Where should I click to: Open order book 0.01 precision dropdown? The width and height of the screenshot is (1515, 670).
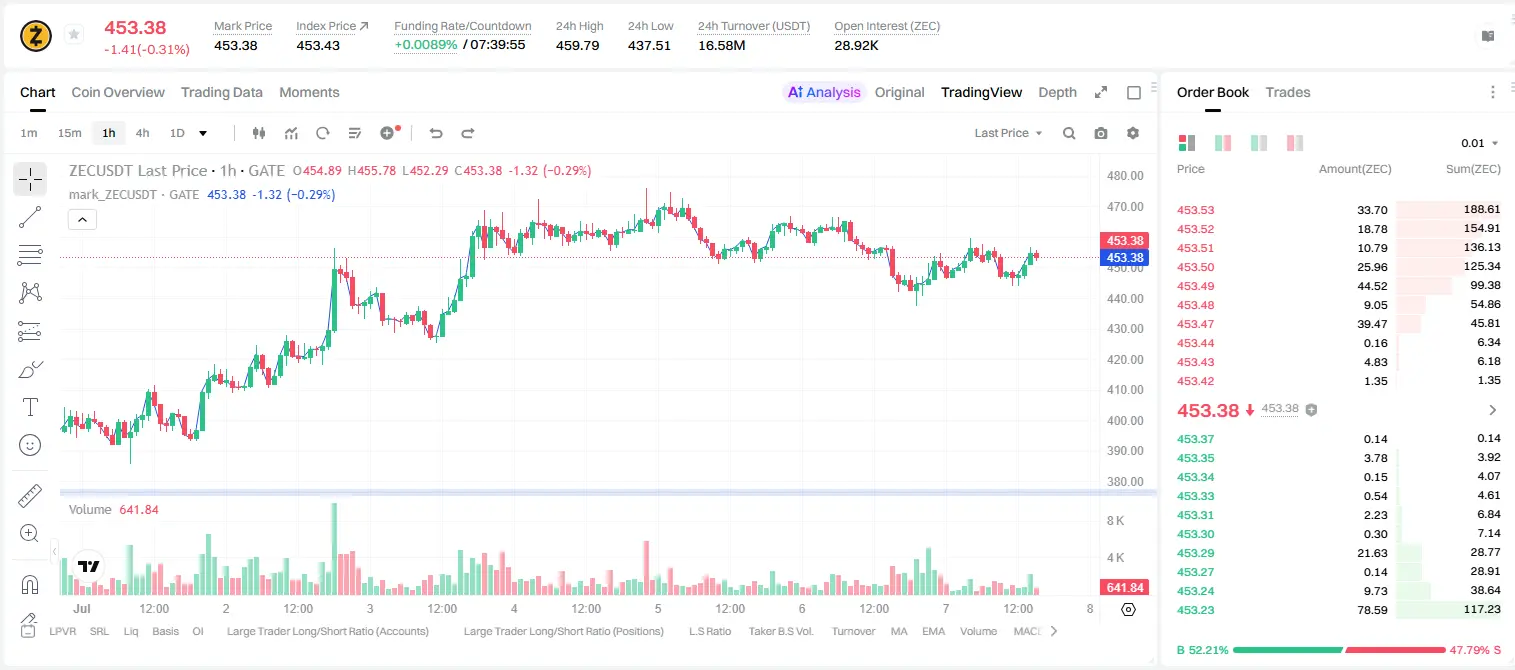1479,143
